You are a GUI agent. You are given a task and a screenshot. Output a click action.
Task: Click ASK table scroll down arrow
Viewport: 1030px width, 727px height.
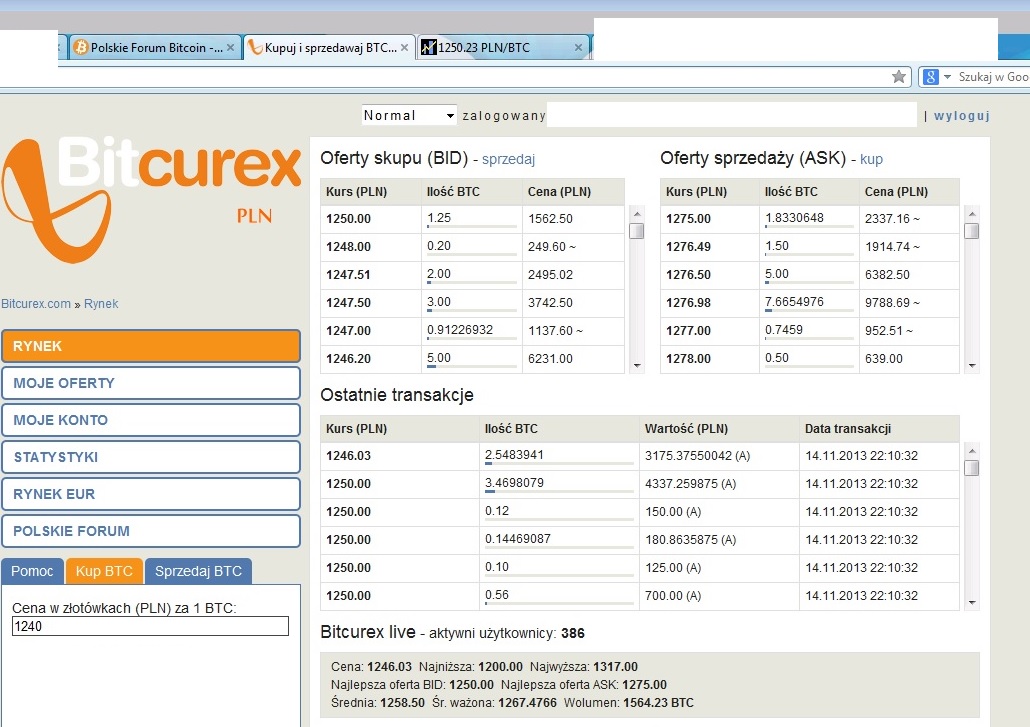(x=972, y=366)
